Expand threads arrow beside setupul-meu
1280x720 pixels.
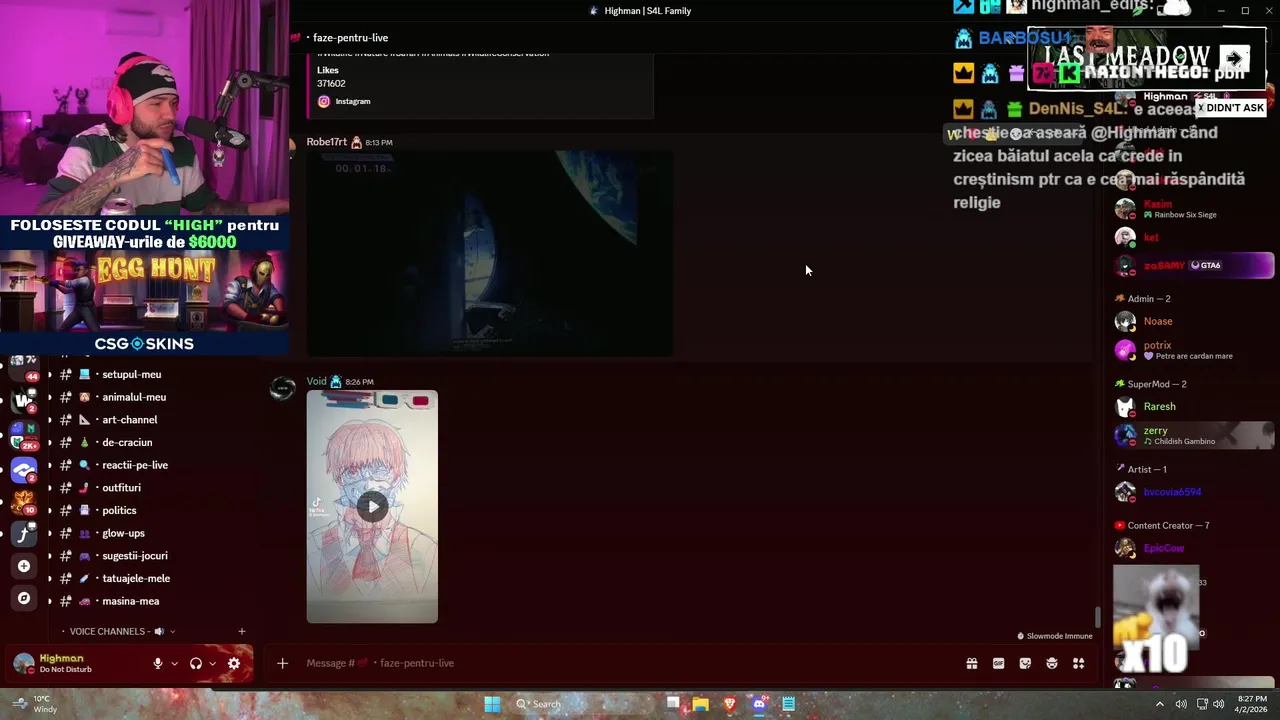49,374
